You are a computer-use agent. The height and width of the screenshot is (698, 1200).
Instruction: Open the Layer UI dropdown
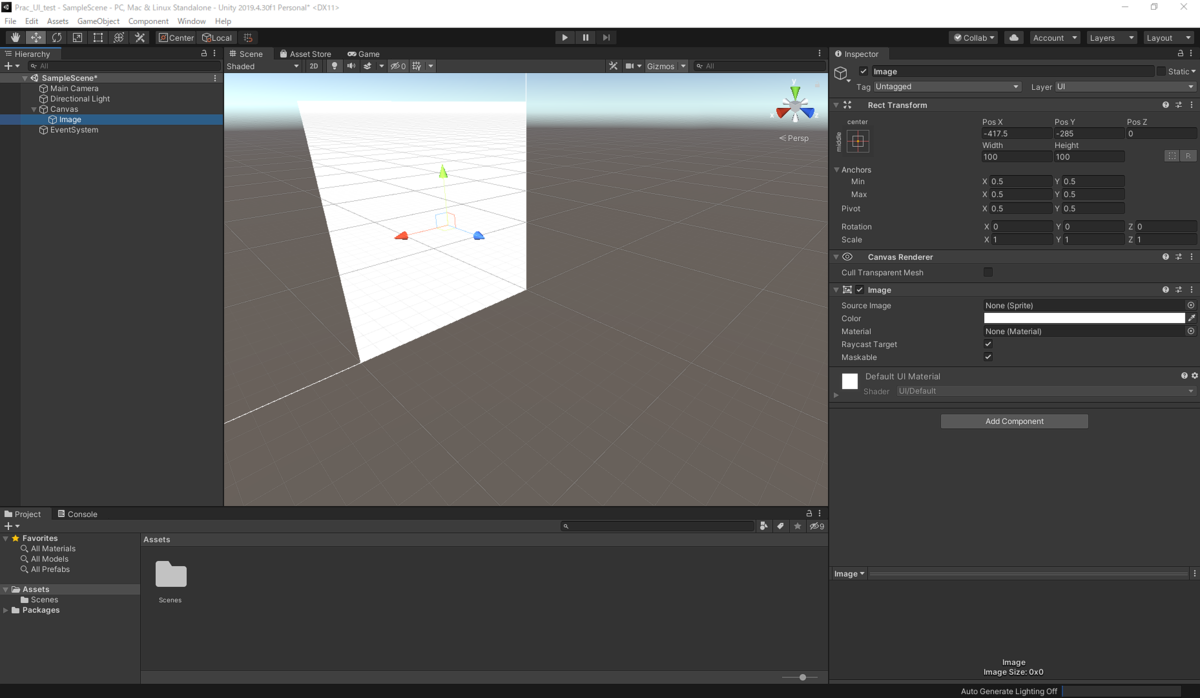click(x=1125, y=87)
